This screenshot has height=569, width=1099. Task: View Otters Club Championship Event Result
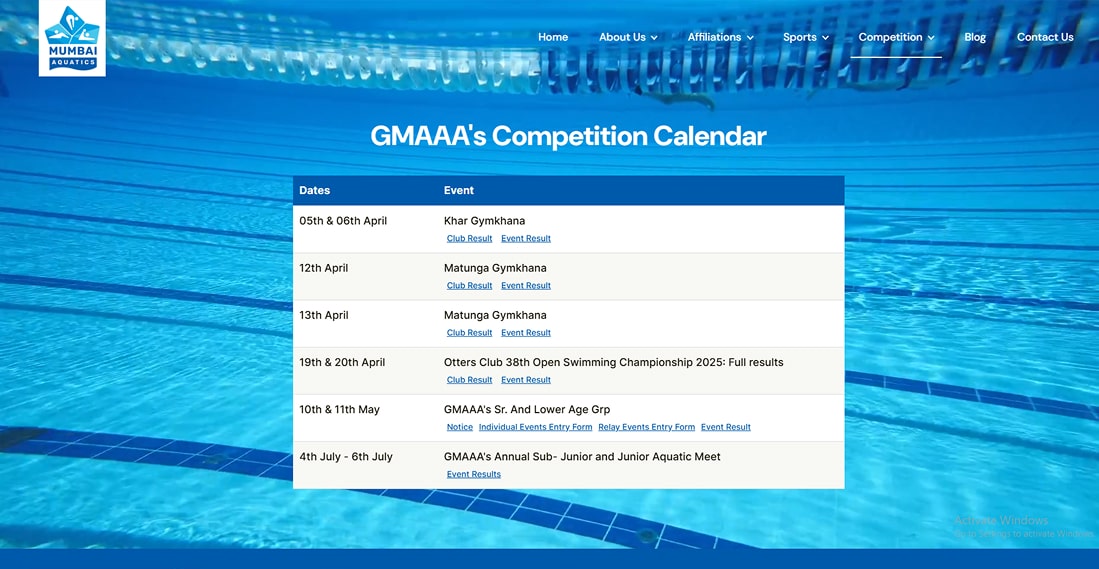(x=526, y=380)
